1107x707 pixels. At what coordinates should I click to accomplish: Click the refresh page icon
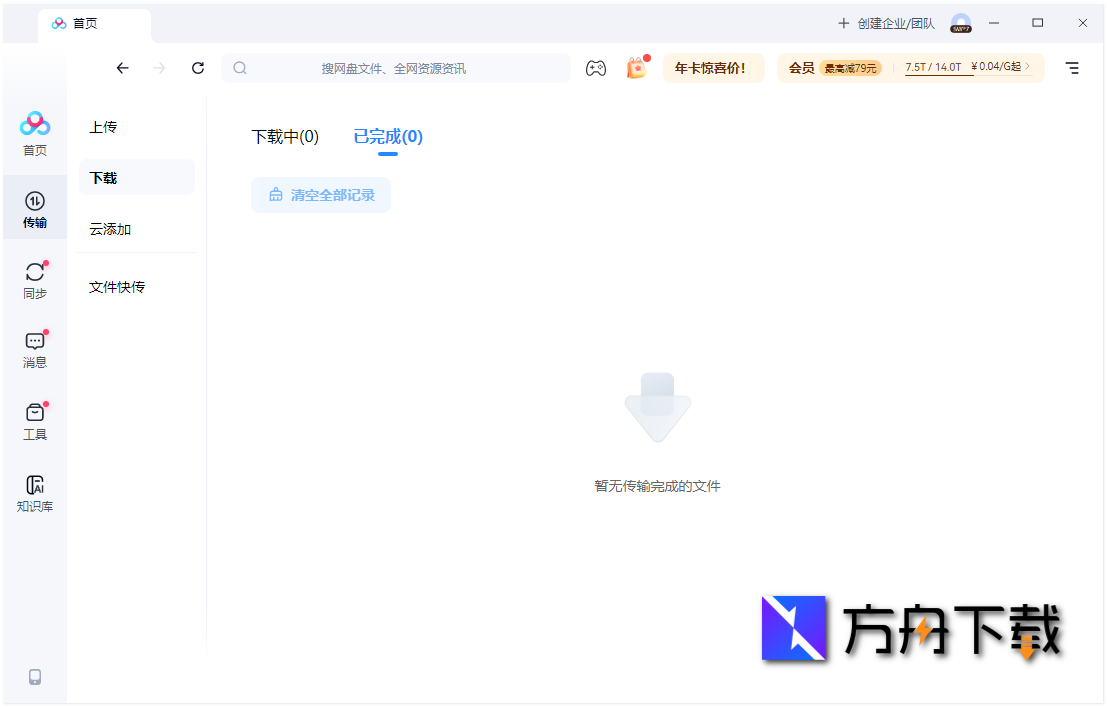(197, 67)
